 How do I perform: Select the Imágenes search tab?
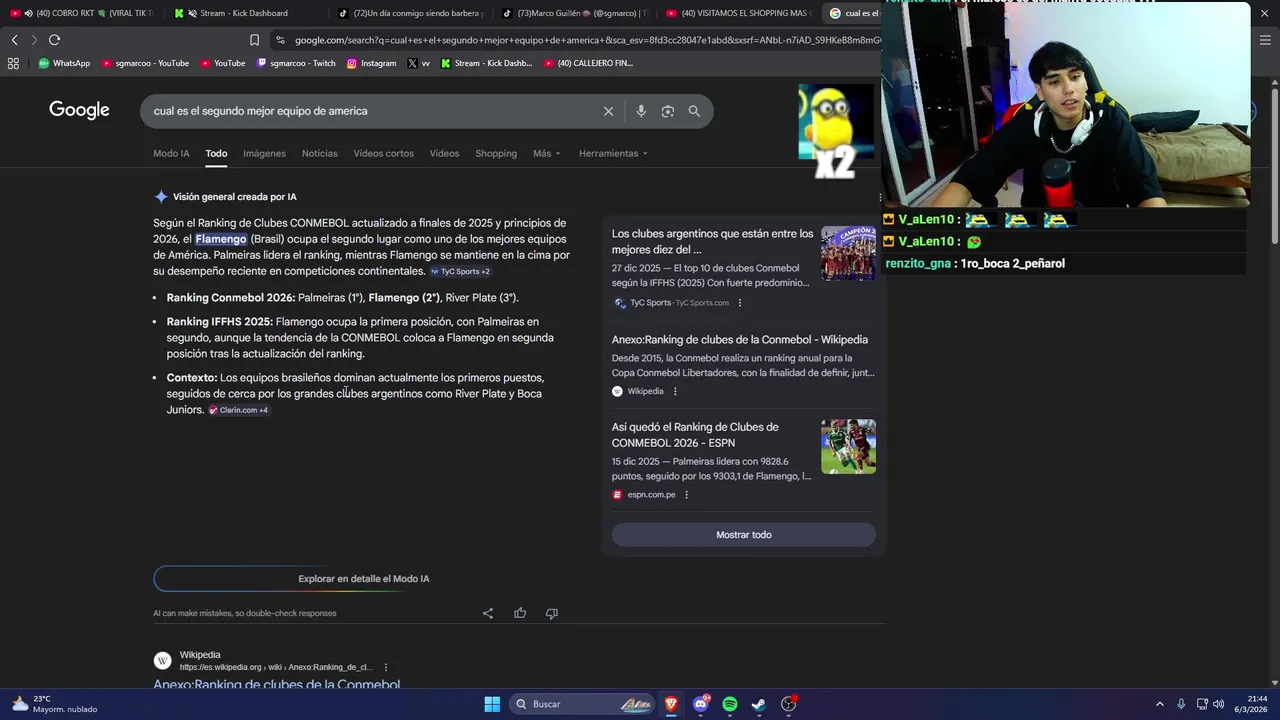click(x=264, y=153)
